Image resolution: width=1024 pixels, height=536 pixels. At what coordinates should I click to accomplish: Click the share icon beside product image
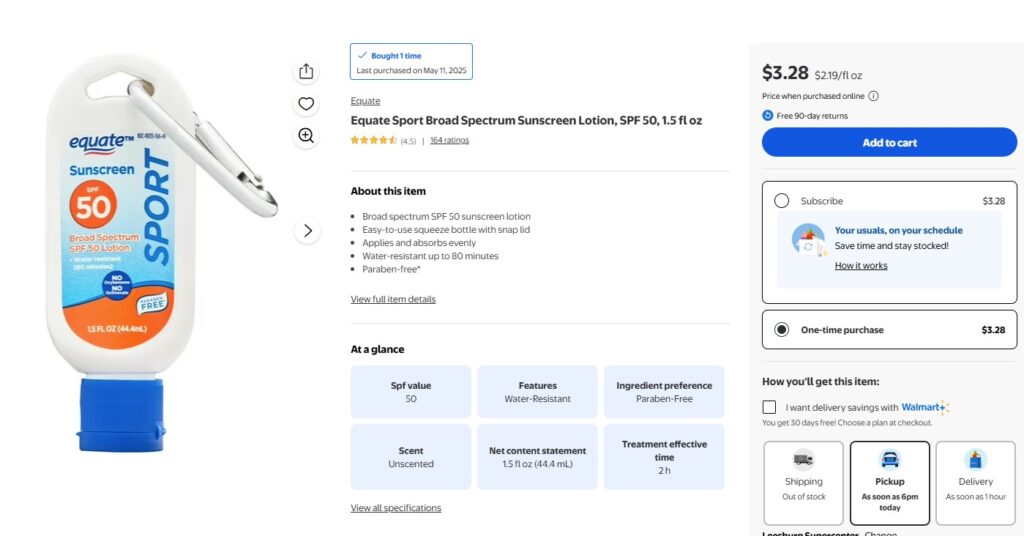click(306, 71)
